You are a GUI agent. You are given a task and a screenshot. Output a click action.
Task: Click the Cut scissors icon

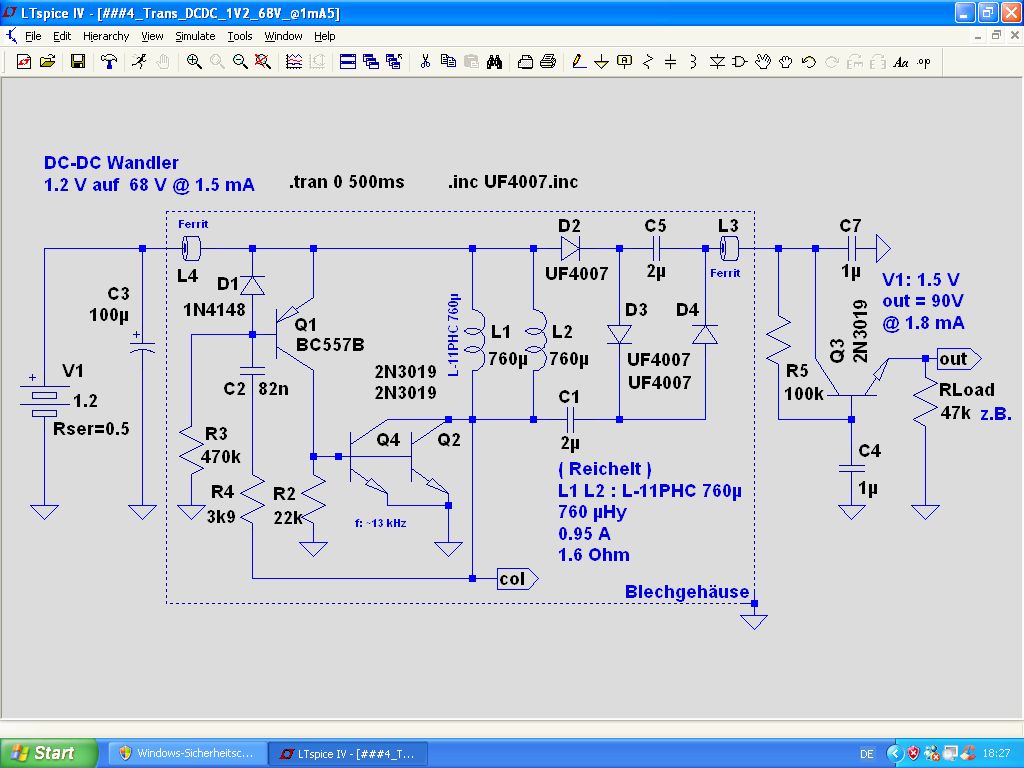tap(425, 62)
